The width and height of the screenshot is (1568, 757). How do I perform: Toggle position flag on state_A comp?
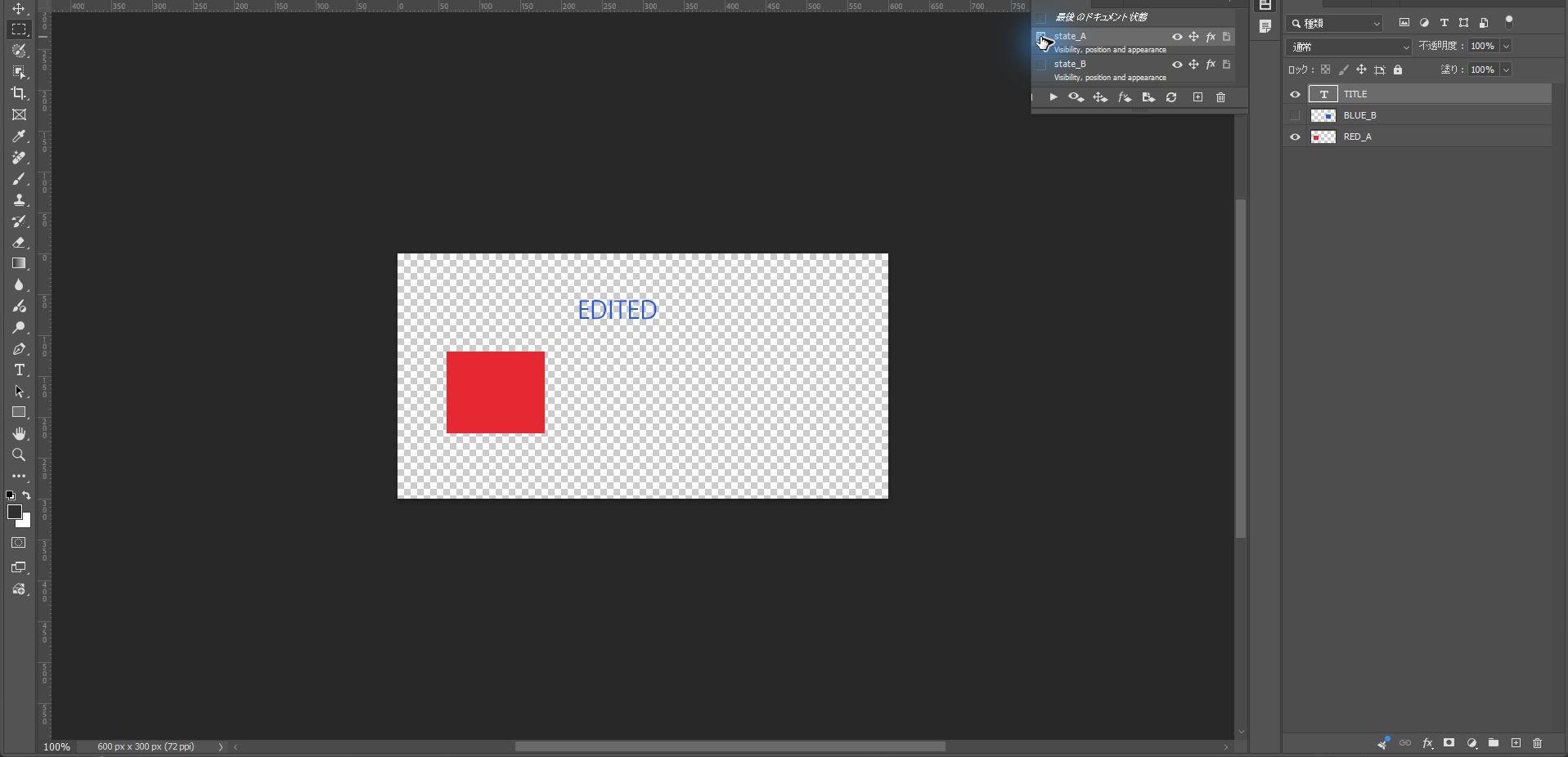(x=1194, y=37)
